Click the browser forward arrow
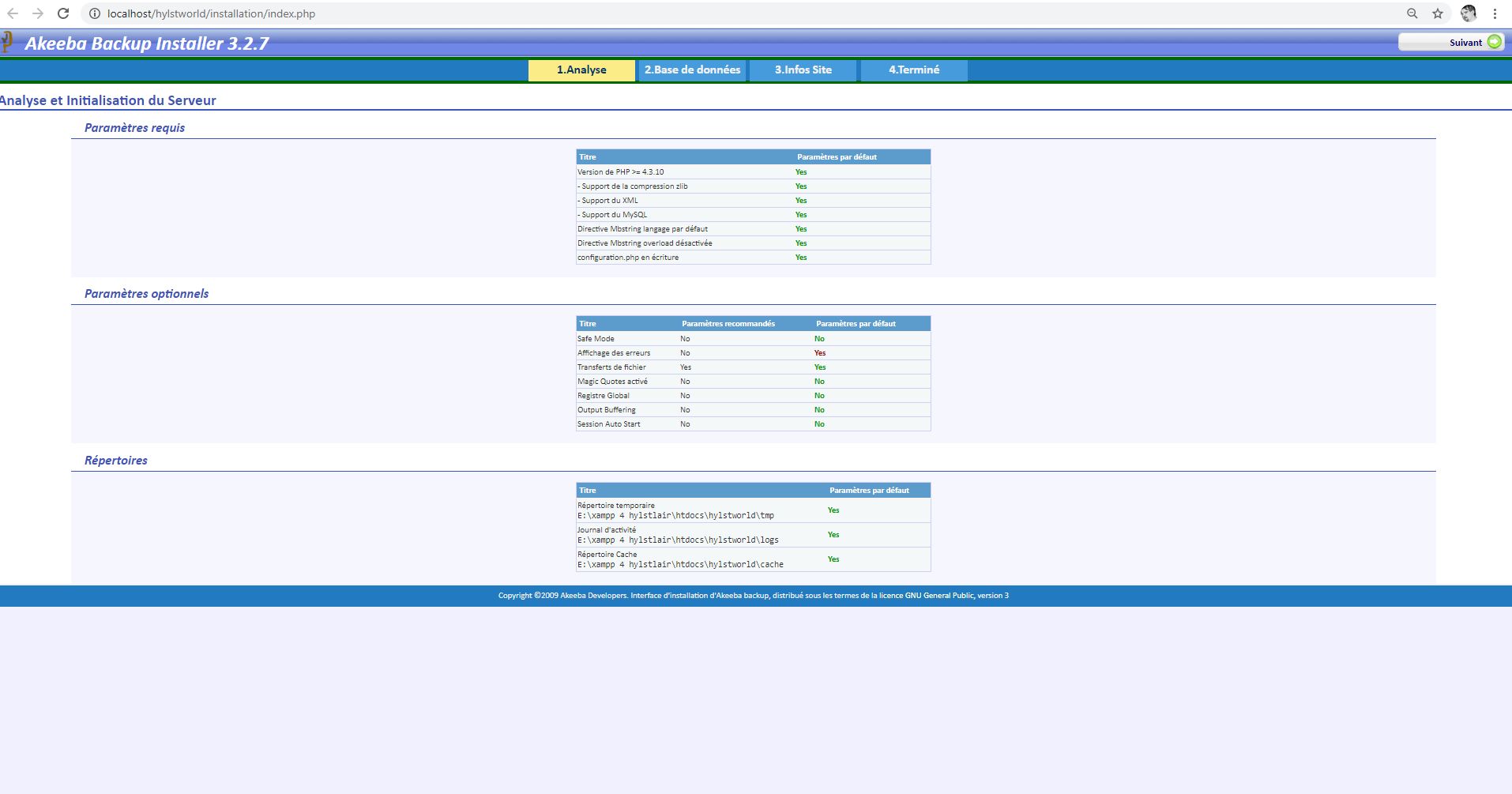This screenshot has height=794, width=1512. coord(37,13)
